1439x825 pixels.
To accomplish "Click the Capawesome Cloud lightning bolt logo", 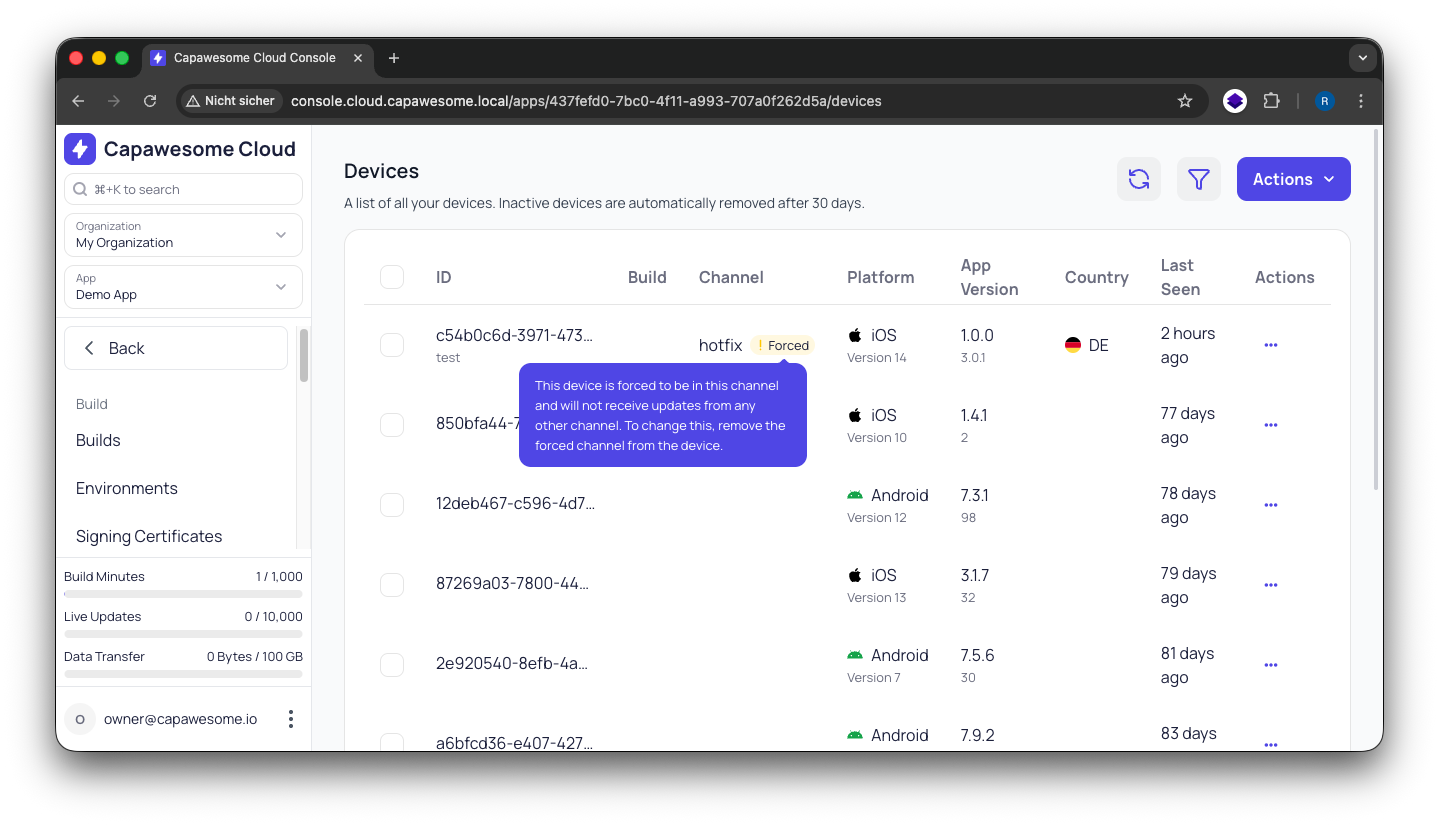I will pos(79,148).
